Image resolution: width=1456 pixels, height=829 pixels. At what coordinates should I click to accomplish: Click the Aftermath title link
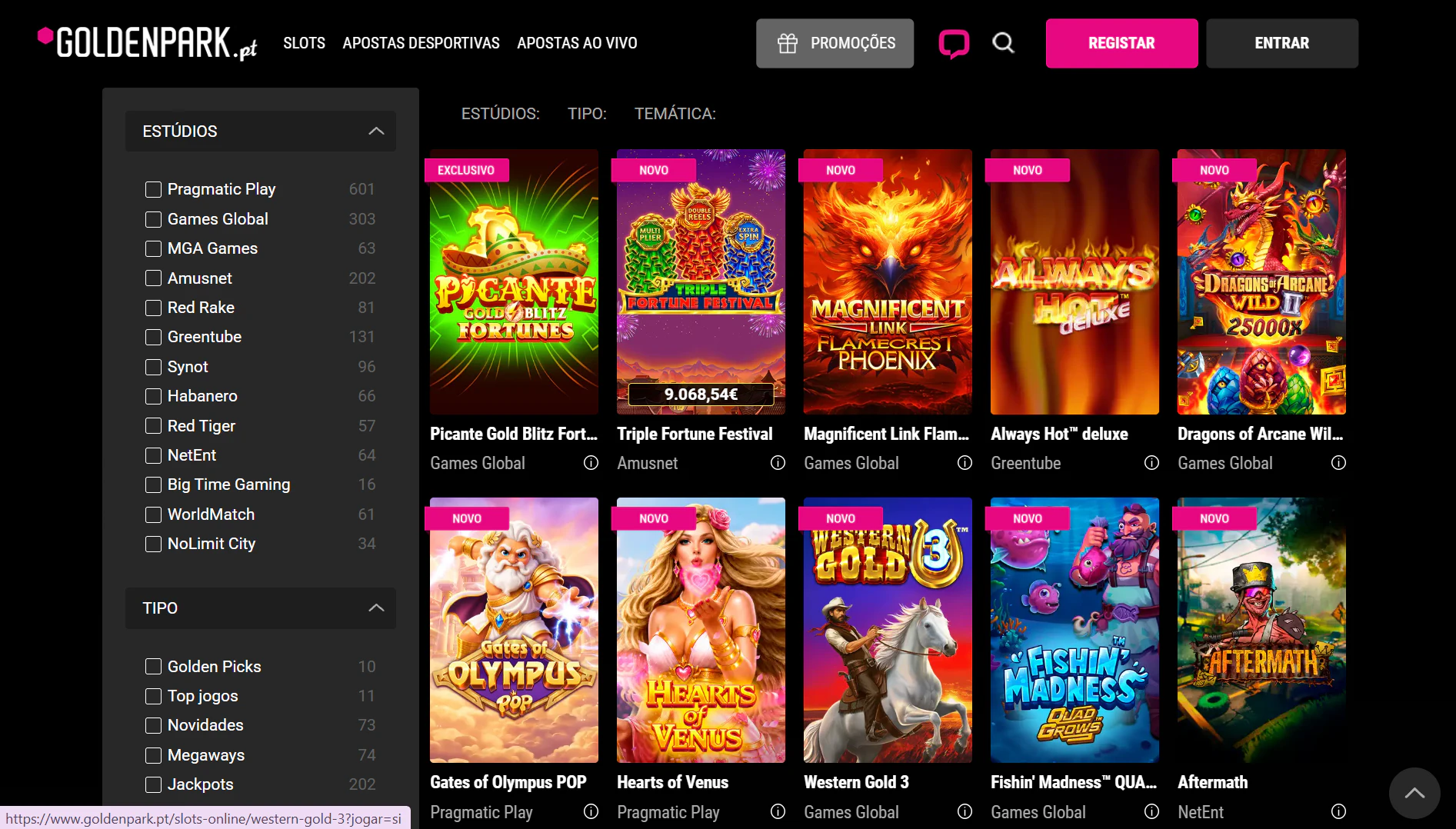[1212, 782]
